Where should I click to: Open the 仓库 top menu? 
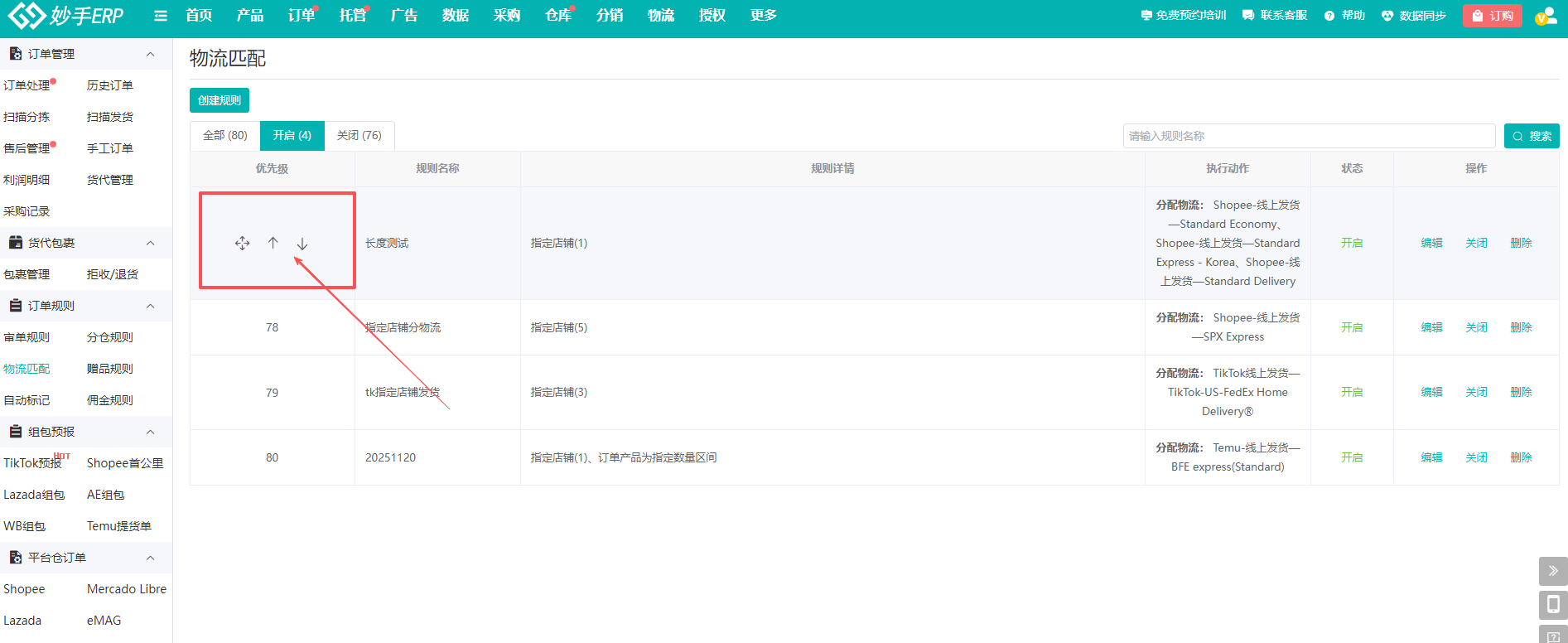click(x=558, y=16)
